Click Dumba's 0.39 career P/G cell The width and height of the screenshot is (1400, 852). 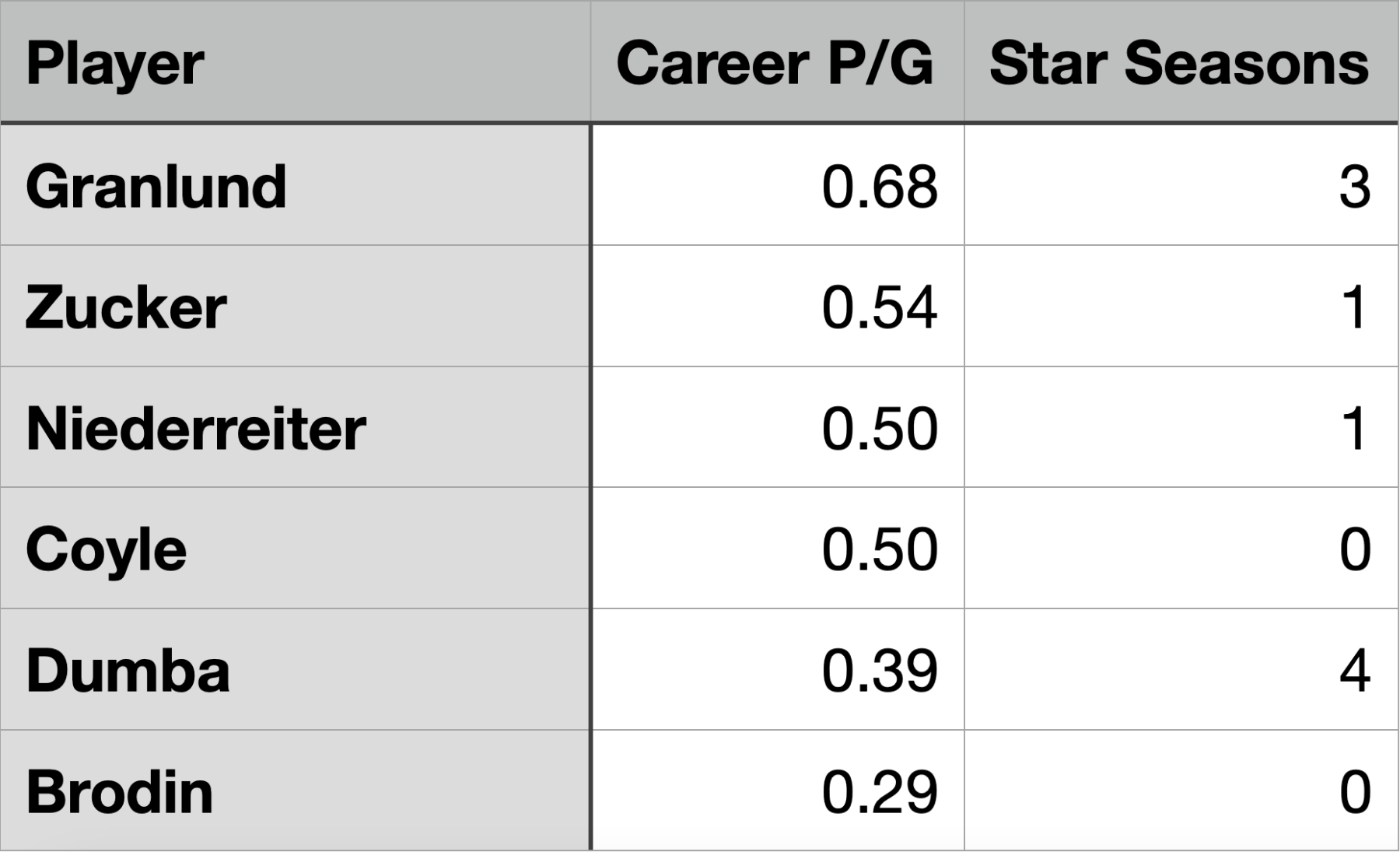[879, 671]
